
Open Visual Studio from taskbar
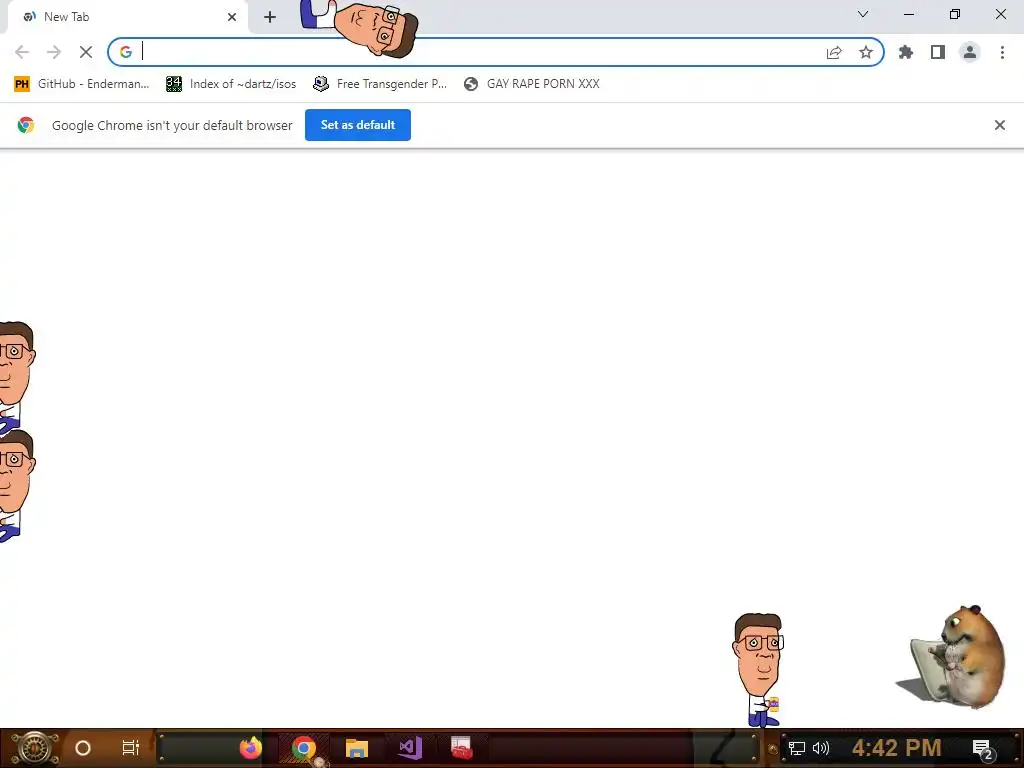[x=410, y=748]
